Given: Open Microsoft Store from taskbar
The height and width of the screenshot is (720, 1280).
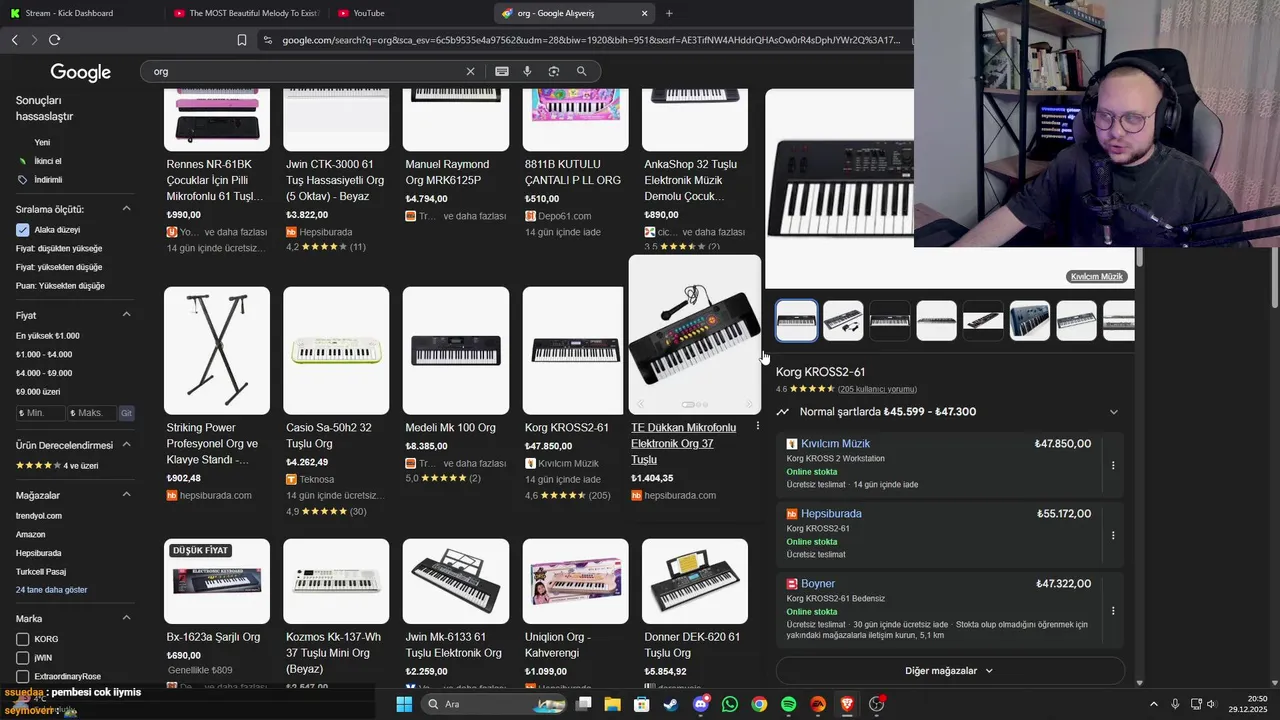Looking at the screenshot, I should (x=641, y=704).
